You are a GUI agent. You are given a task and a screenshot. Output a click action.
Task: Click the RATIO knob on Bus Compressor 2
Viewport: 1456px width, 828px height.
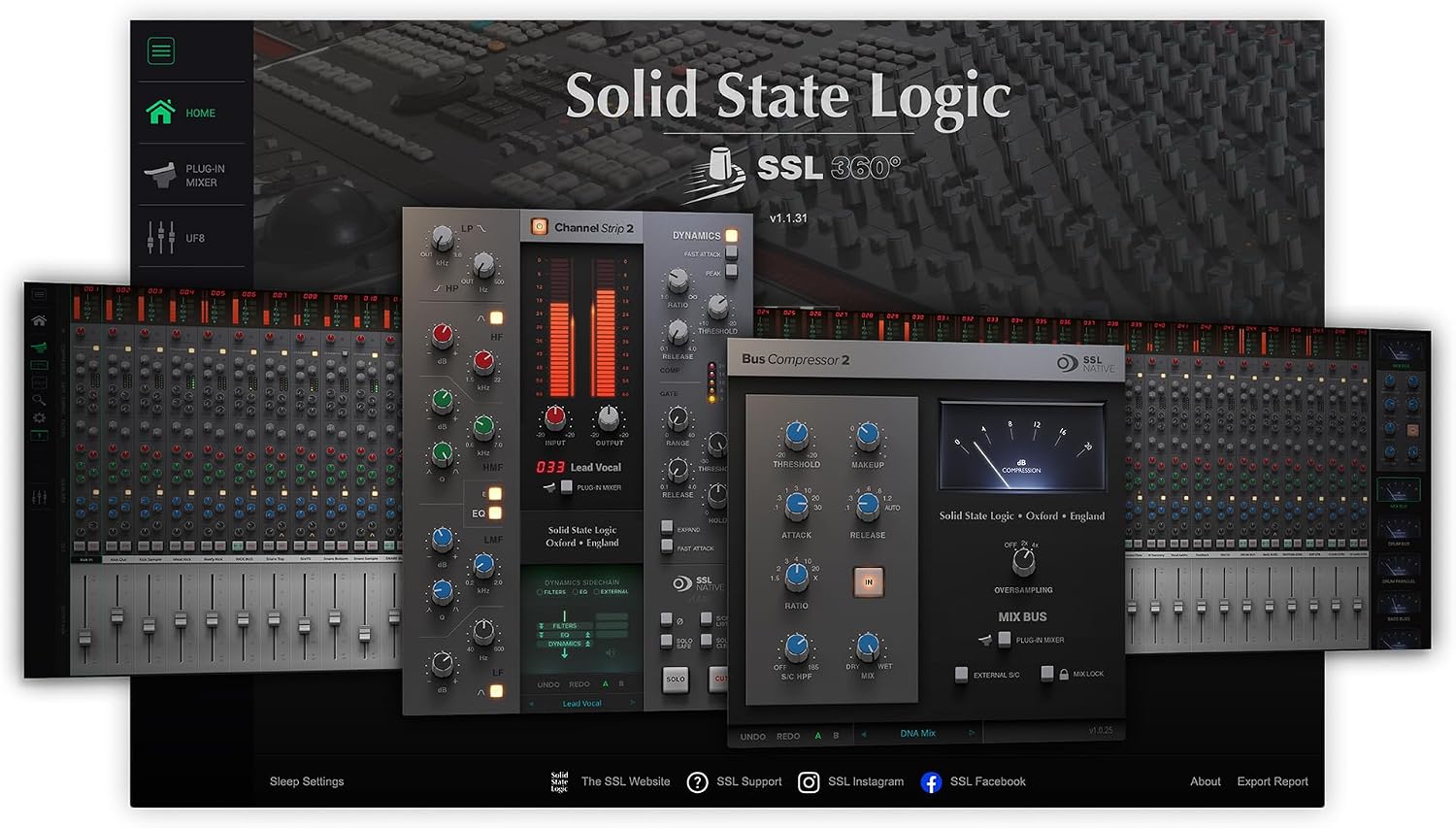796,577
